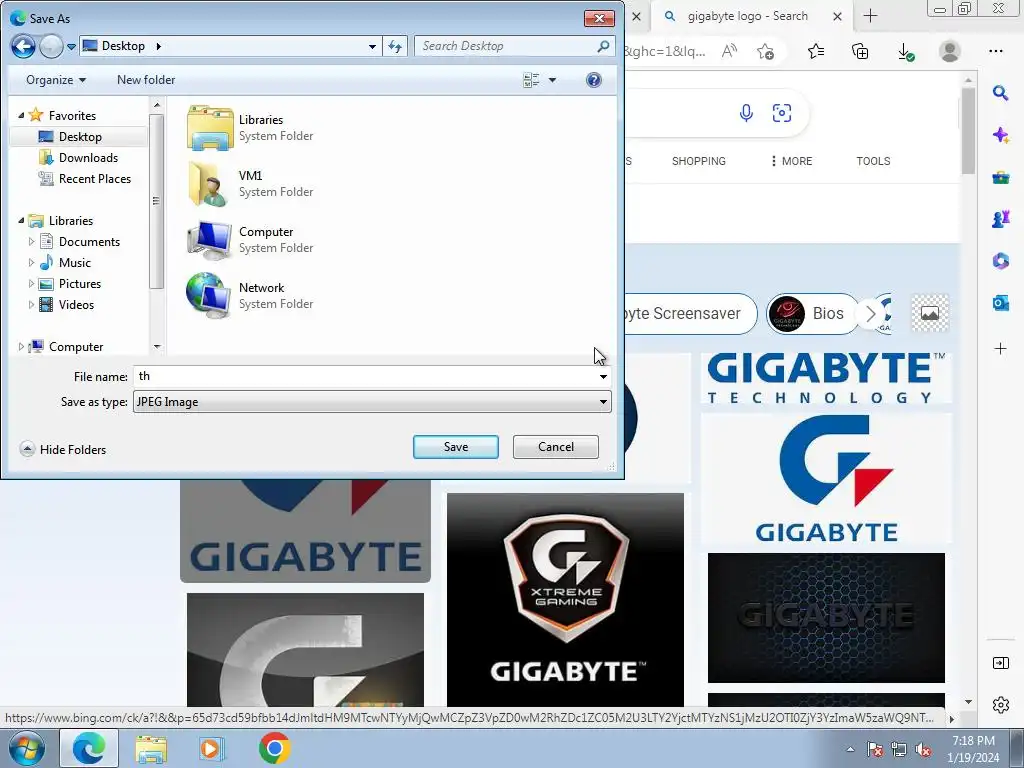Open Copilot sparkle icon in Edge sidebar

tap(1000, 135)
